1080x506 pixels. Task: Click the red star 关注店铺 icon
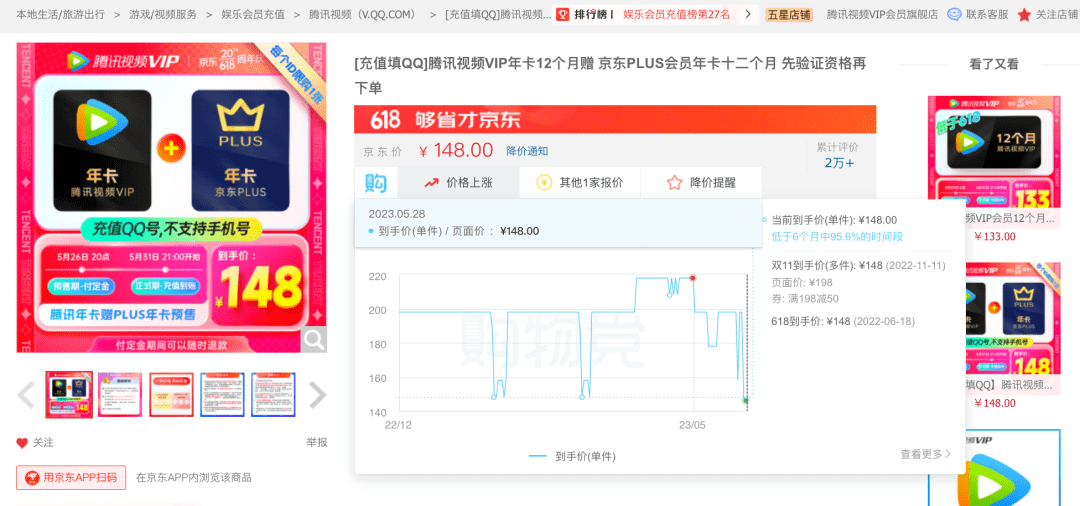click(1024, 14)
